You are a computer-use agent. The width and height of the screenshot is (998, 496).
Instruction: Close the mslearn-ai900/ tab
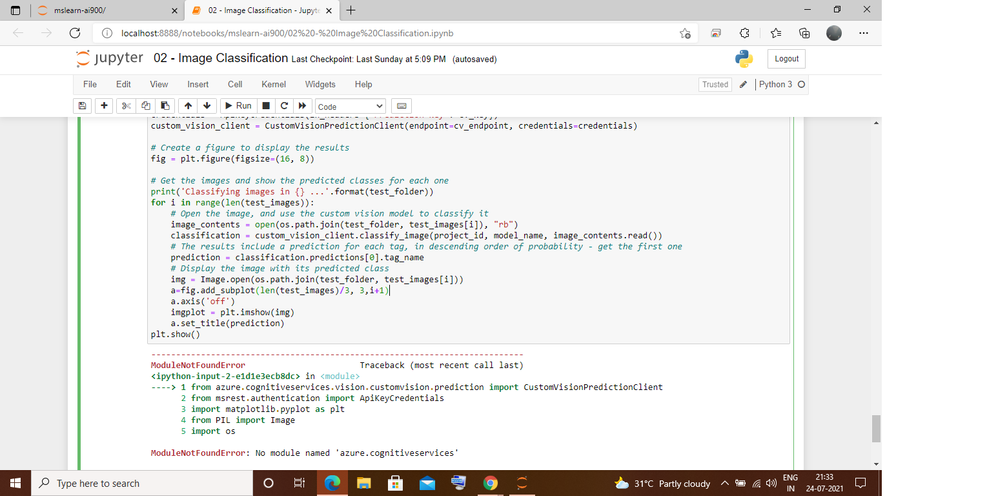coord(175,11)
